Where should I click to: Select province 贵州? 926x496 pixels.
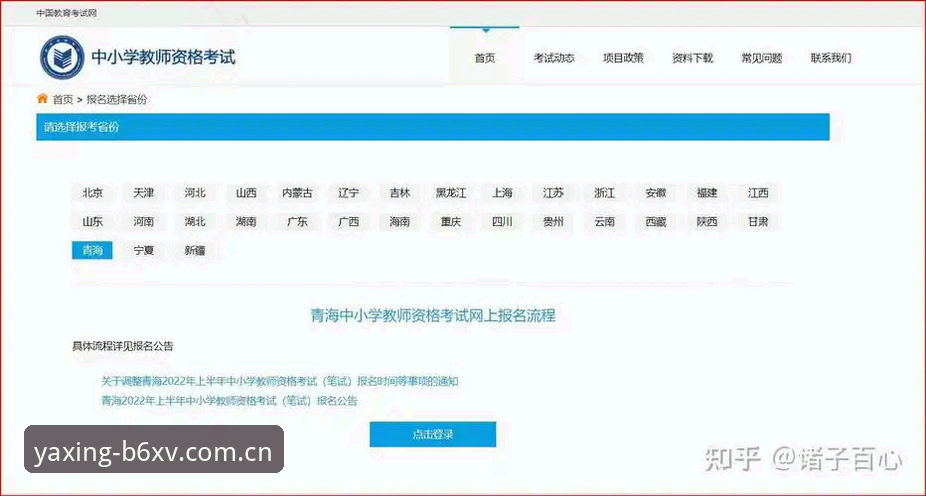(x=553, y=222)
